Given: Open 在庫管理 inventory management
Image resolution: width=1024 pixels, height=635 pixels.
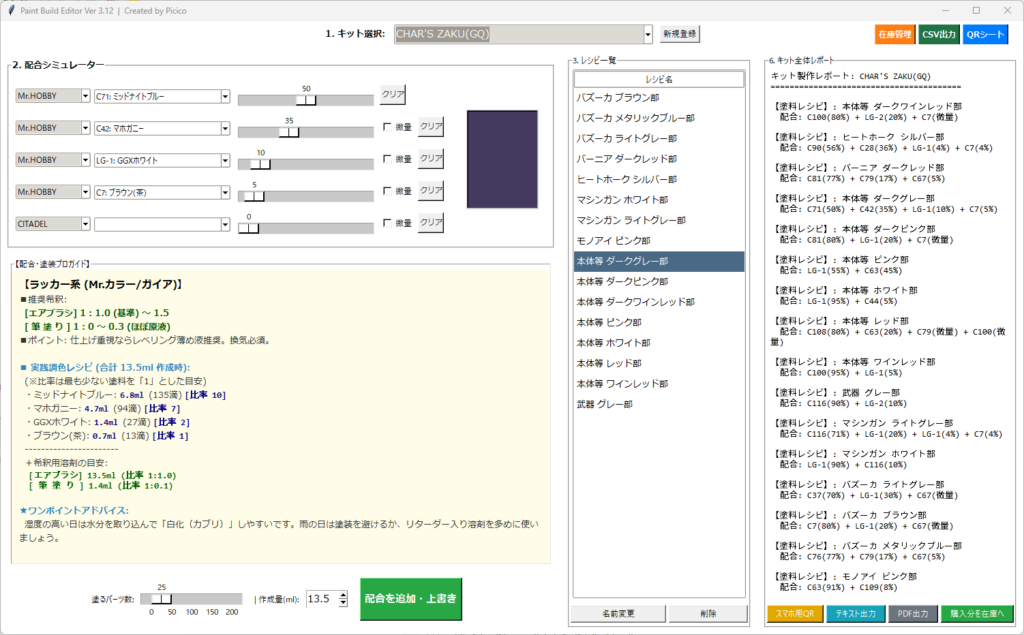Looking at the screenshot, I should 894,34.
